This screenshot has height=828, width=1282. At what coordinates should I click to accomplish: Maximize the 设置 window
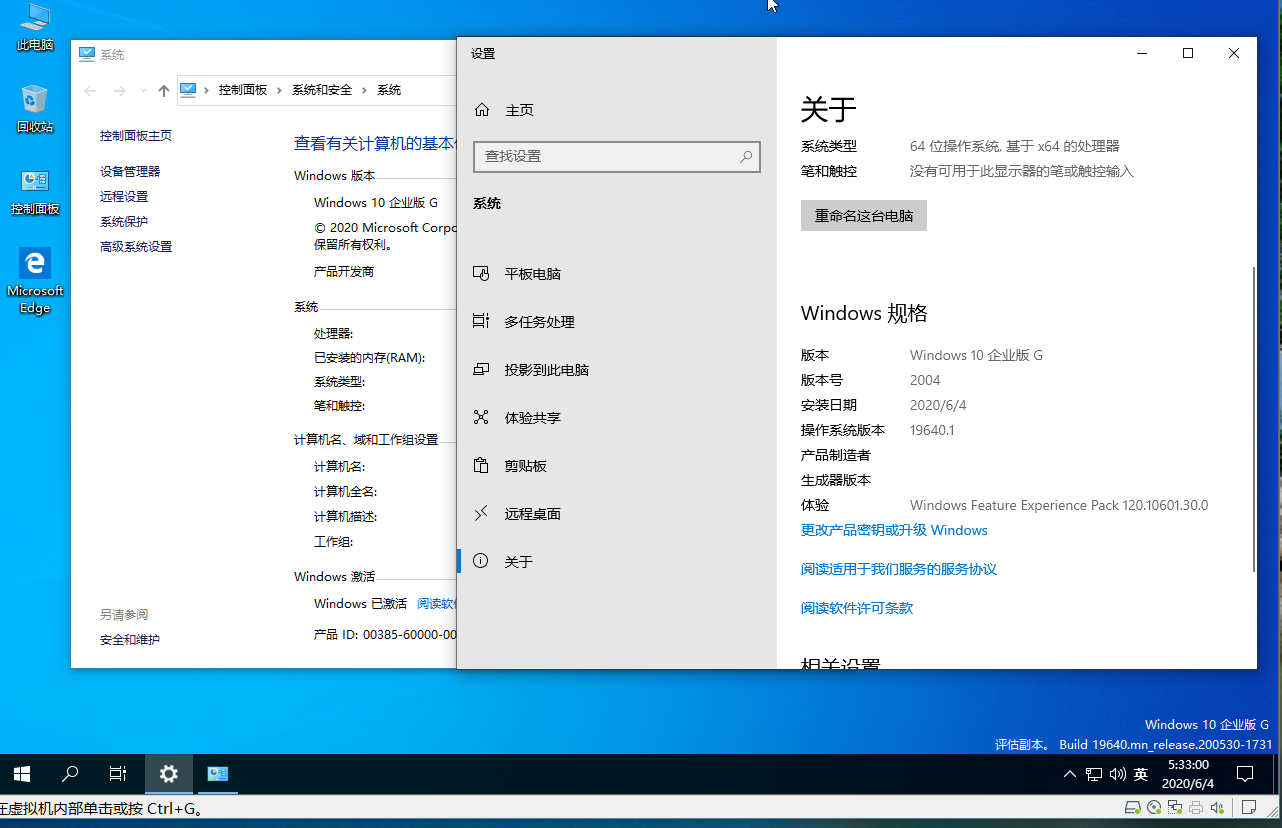(x=1188, y=54)
